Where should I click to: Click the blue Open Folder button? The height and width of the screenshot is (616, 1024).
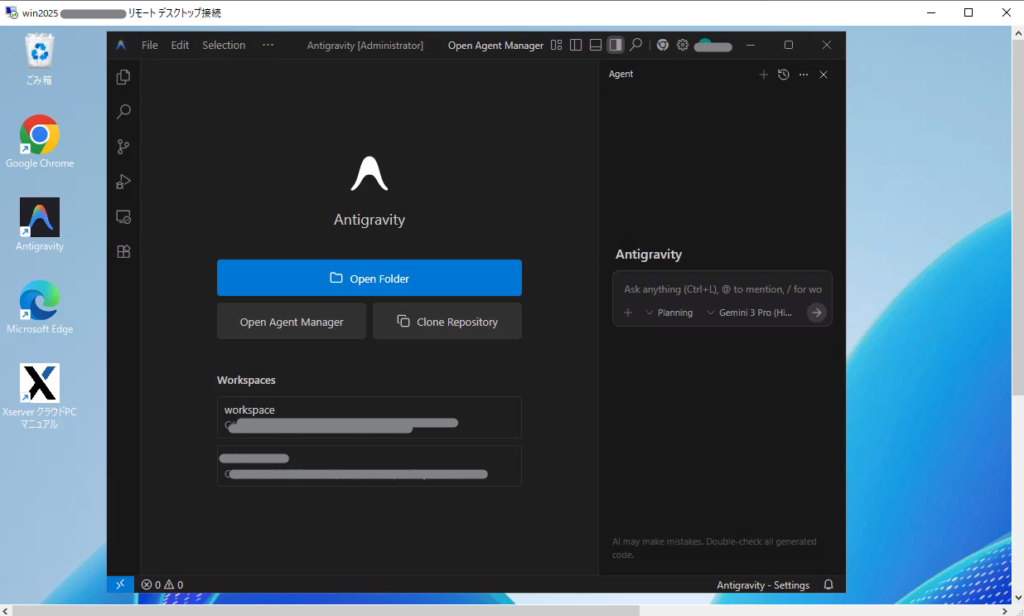tap(369, 278)
